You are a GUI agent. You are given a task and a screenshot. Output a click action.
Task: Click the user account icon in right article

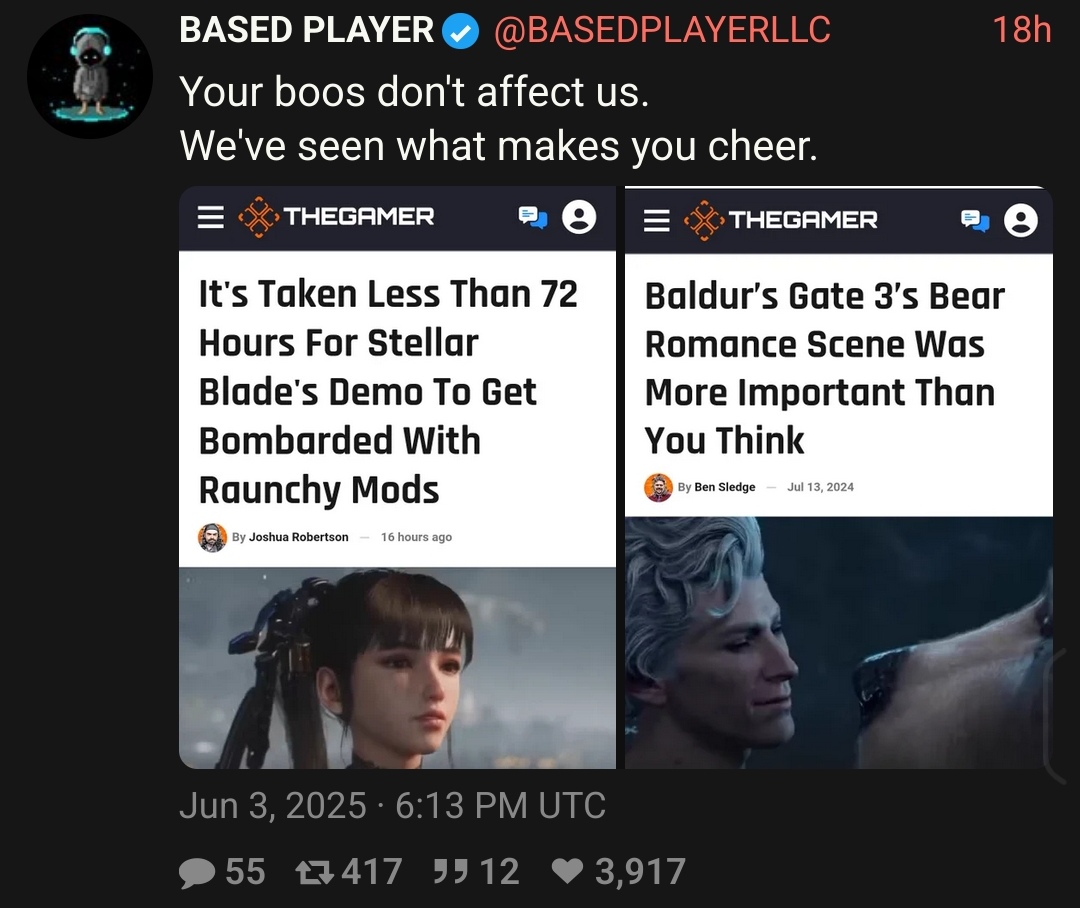(1021, 220)
